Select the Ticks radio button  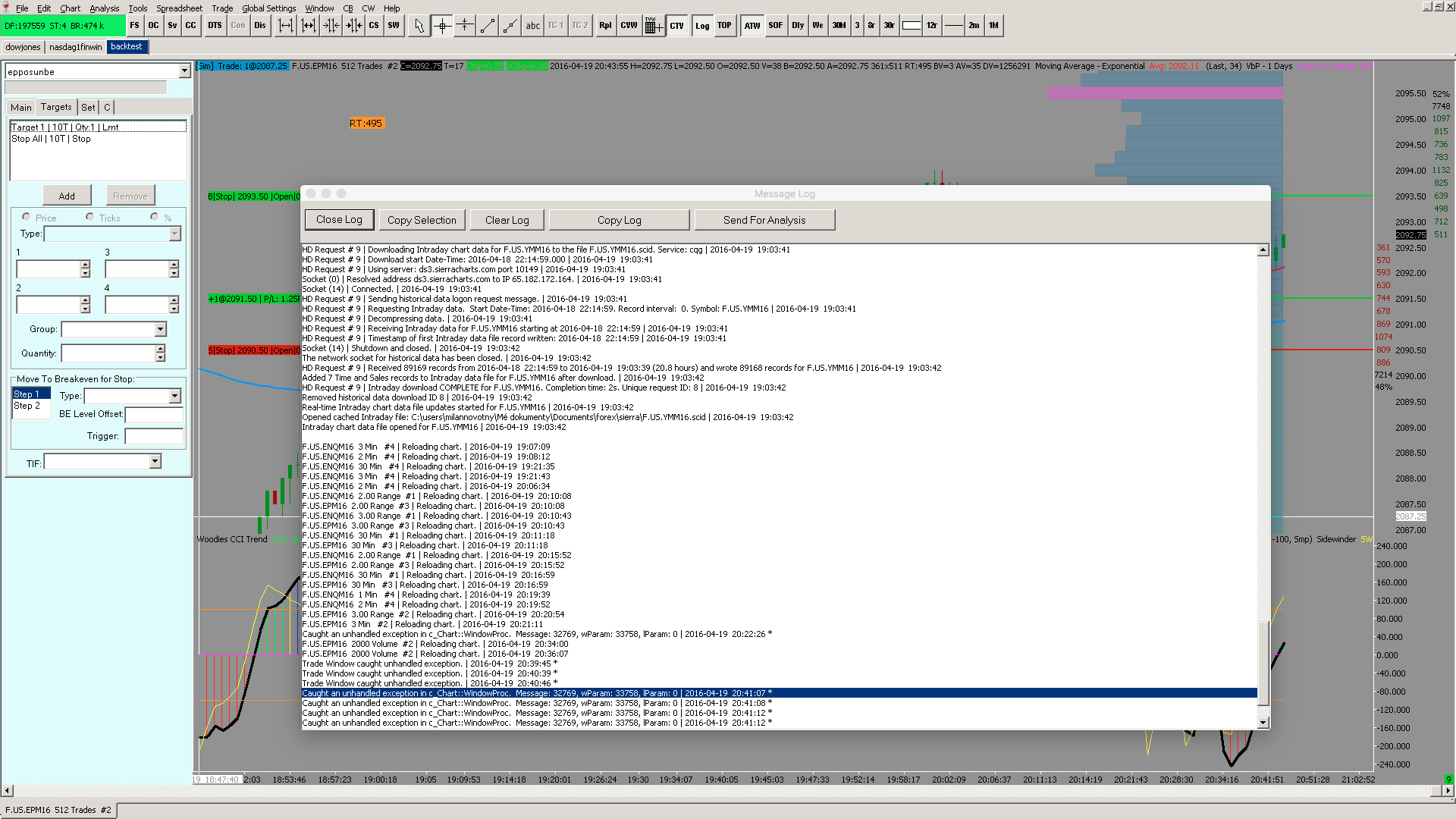90,217
